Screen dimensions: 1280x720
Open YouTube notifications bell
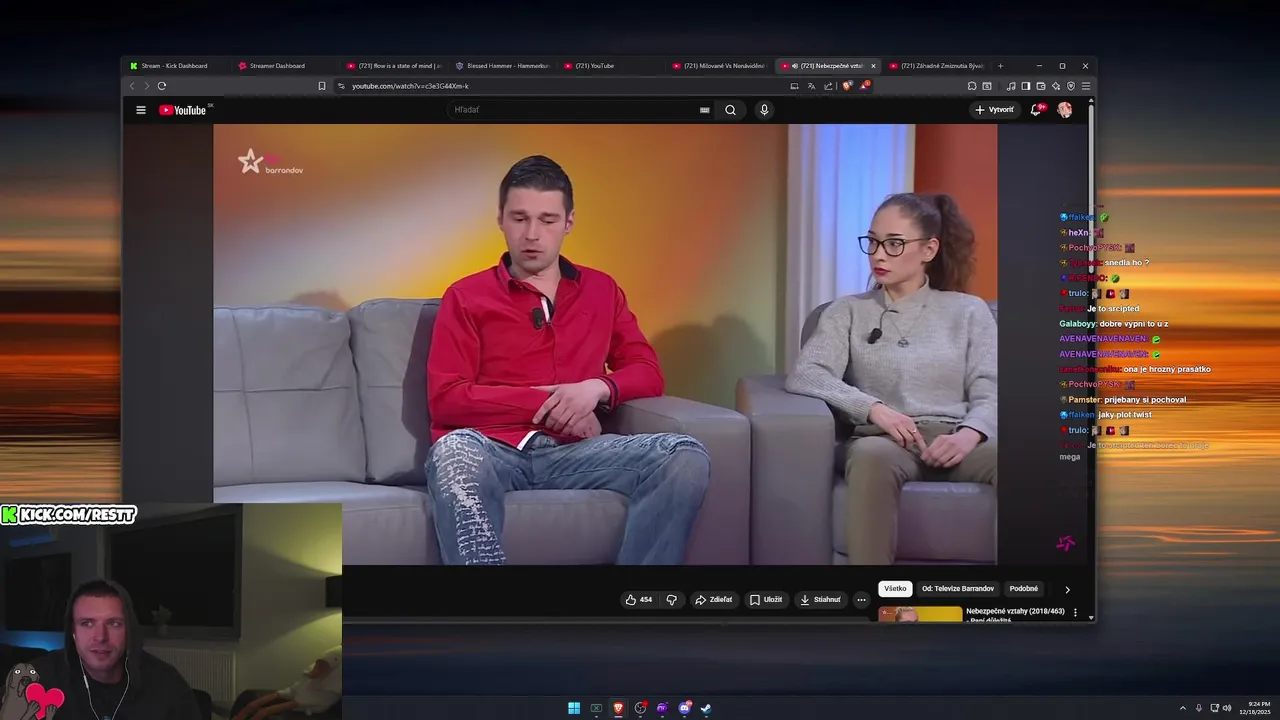pyautogui.click(x=1036, y=110)
